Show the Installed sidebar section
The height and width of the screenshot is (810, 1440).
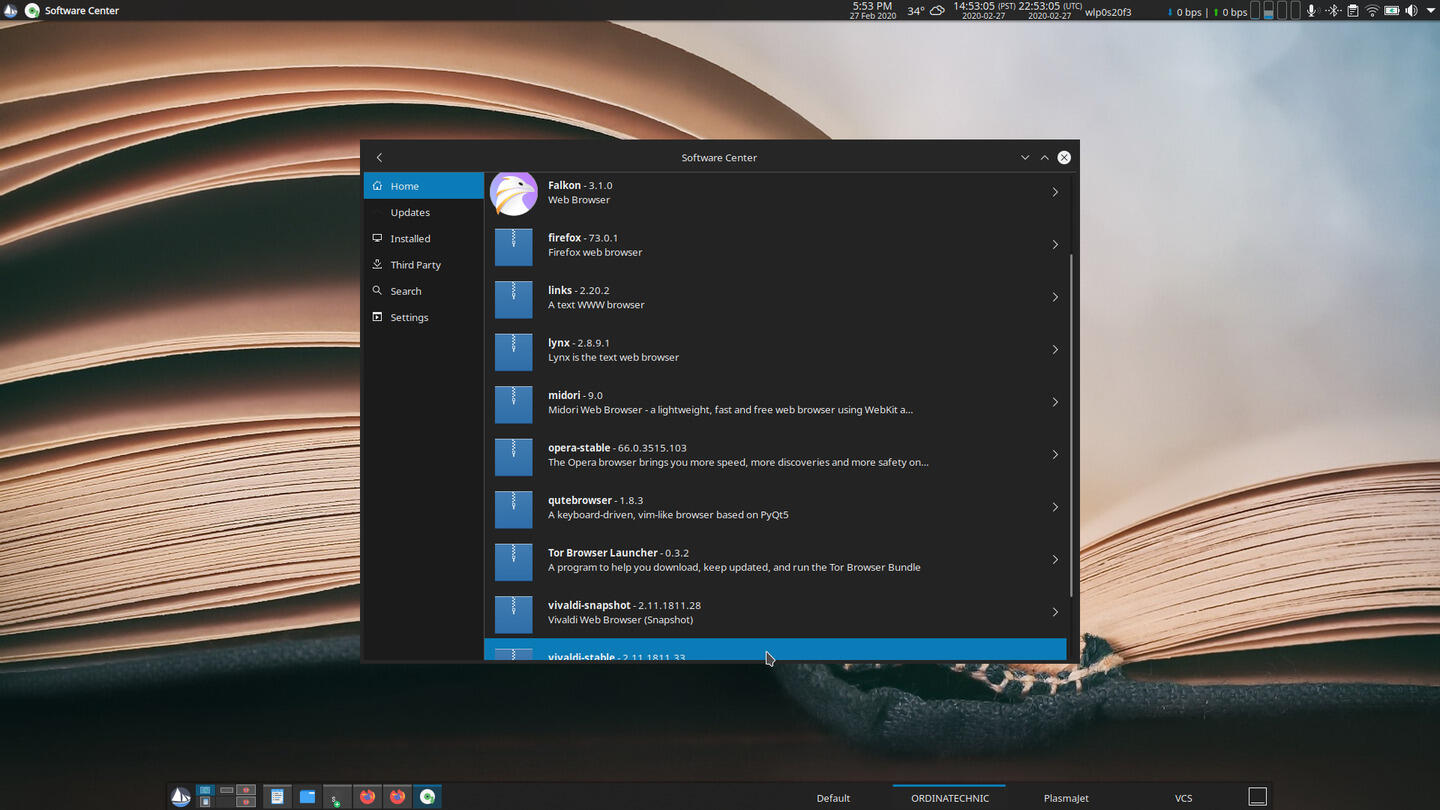pyautogui.click(x=424, y=238)
